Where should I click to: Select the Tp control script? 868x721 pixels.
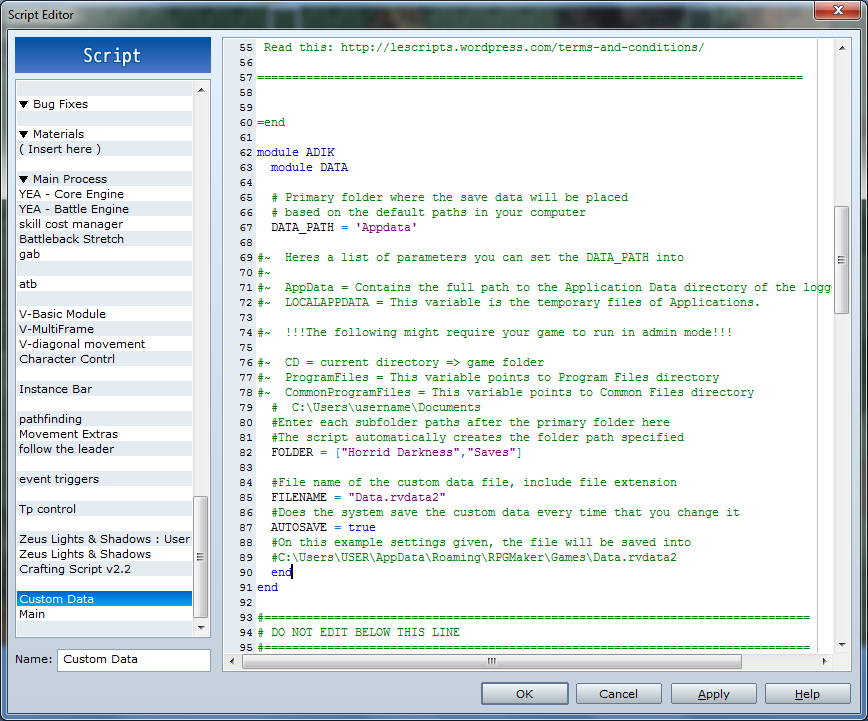[x=105, y=509]
